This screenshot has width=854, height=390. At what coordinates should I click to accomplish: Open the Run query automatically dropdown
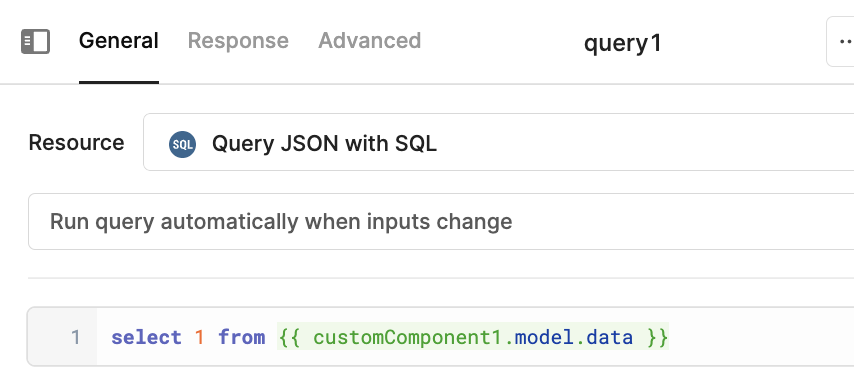[441, 221]
